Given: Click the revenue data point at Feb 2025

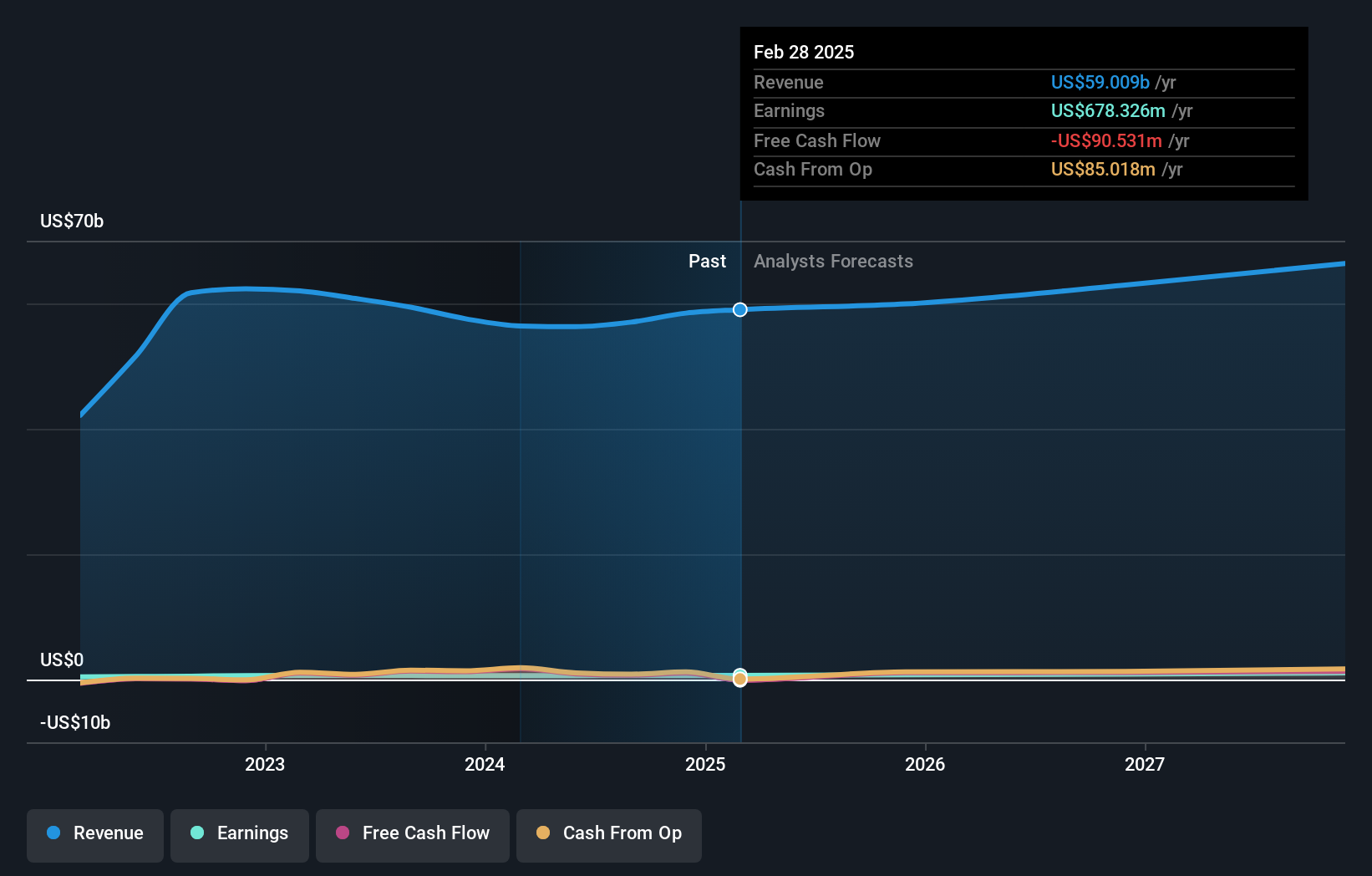Looking at the screenshot, I should click(x=740, y=310).
